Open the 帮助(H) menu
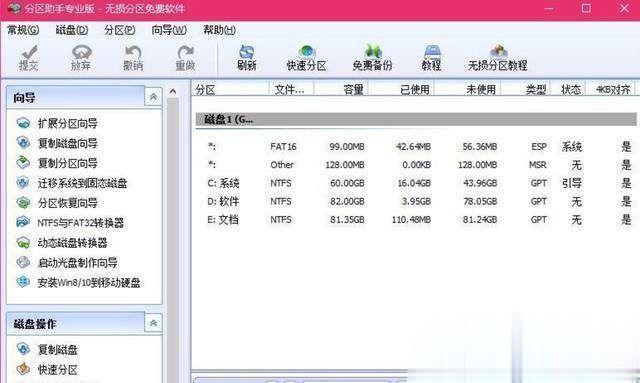Image resolution: width=640 pixels, height=383 pixels. coord(220,30)
